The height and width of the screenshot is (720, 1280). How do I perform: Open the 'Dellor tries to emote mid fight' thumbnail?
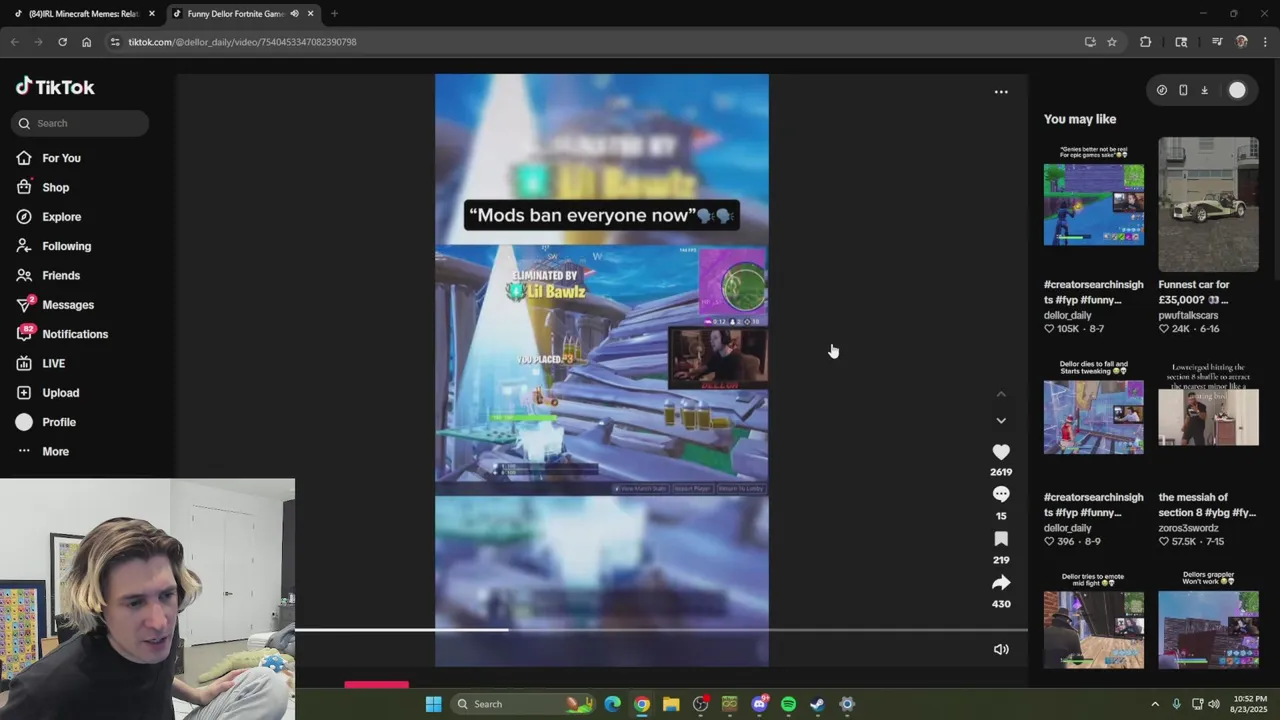click(1094, 620)
